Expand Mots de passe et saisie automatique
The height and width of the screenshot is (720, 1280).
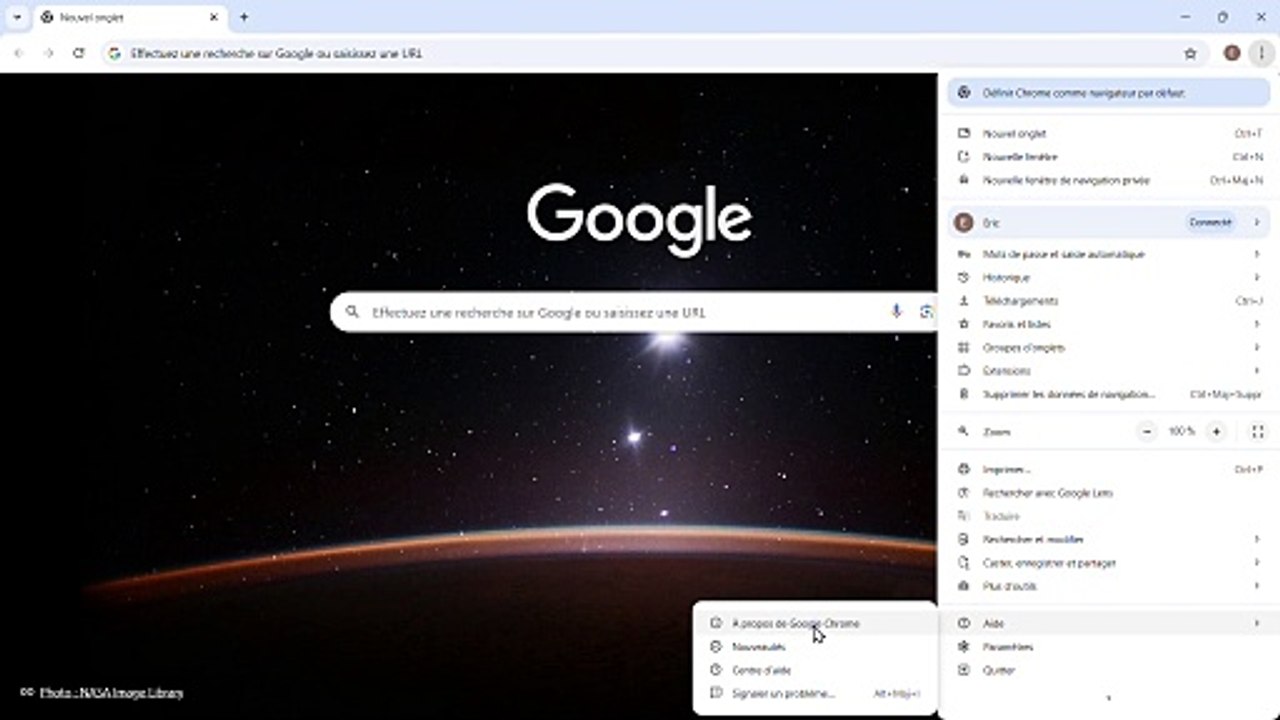click(1108, 254)
